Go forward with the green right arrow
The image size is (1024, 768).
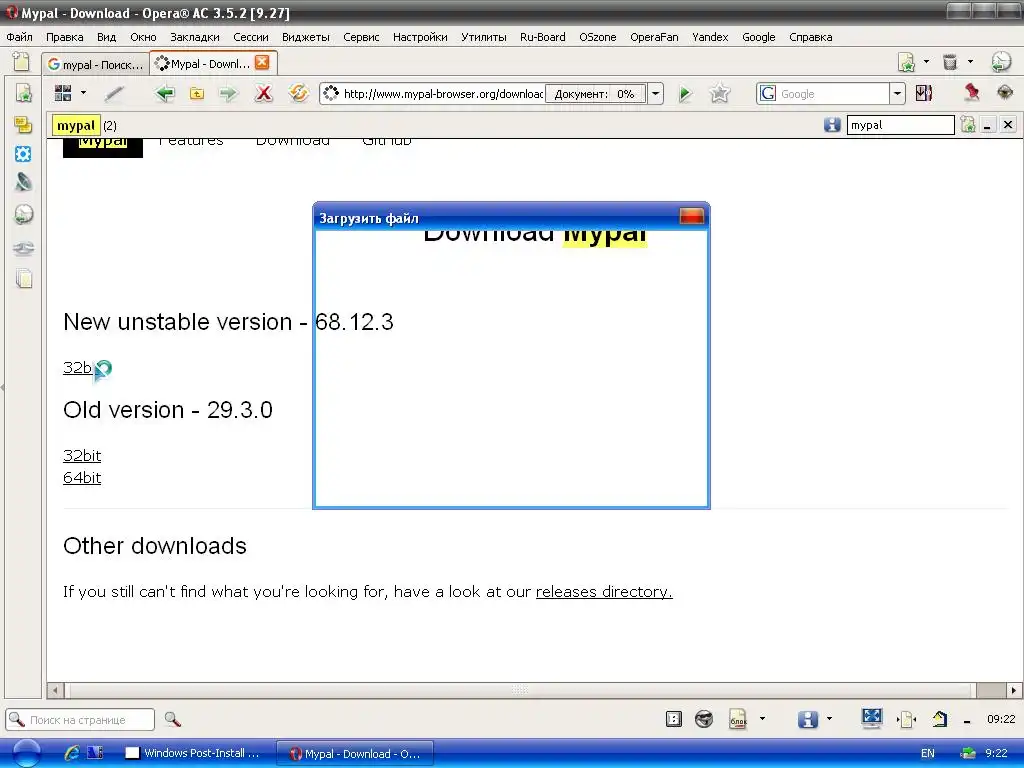pos(228,93)
